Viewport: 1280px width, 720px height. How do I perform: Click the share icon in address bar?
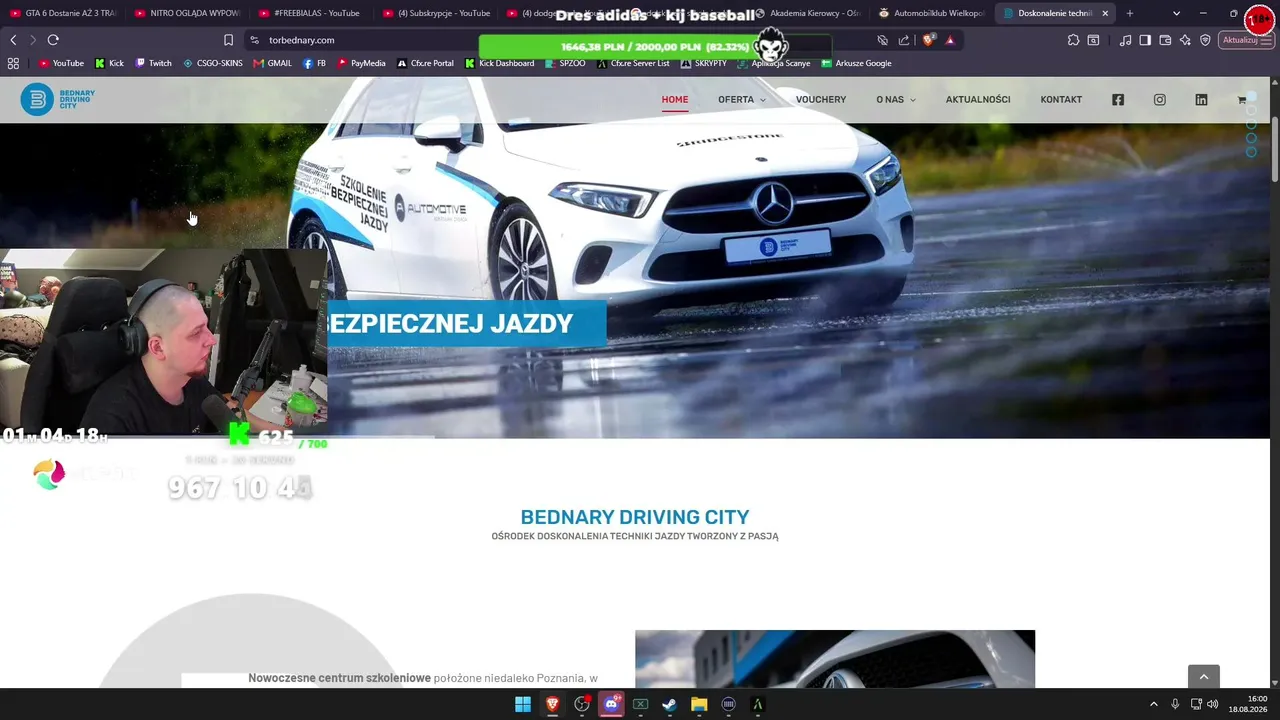pos(904,40)
